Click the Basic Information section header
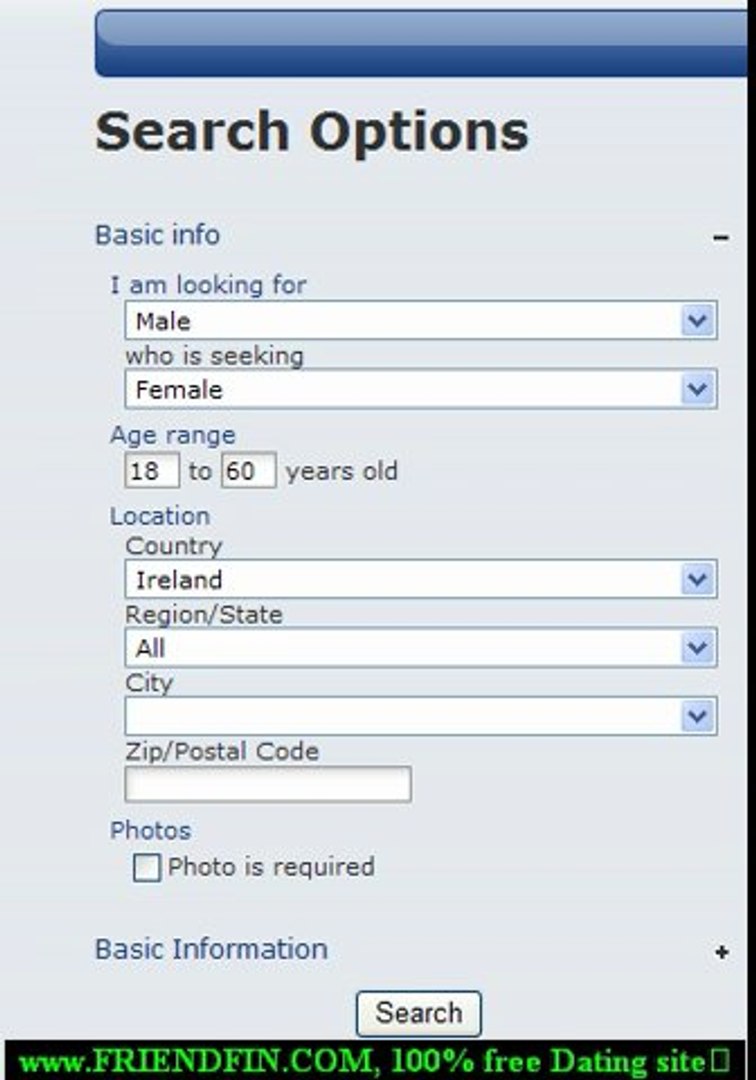The width and height of the screenshot is (756, 1080). [x=211, y=949]
